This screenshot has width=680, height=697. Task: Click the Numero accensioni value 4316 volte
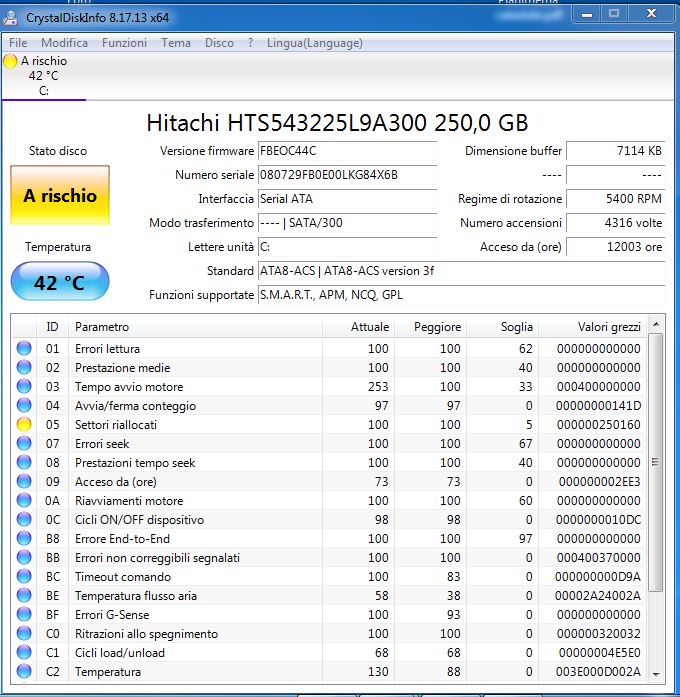616,223
